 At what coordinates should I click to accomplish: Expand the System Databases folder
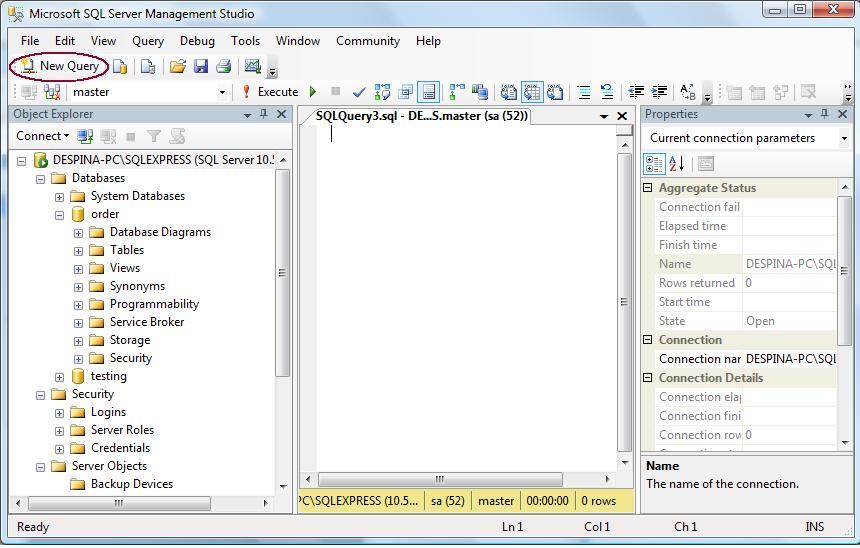click(x=59, y=197)
